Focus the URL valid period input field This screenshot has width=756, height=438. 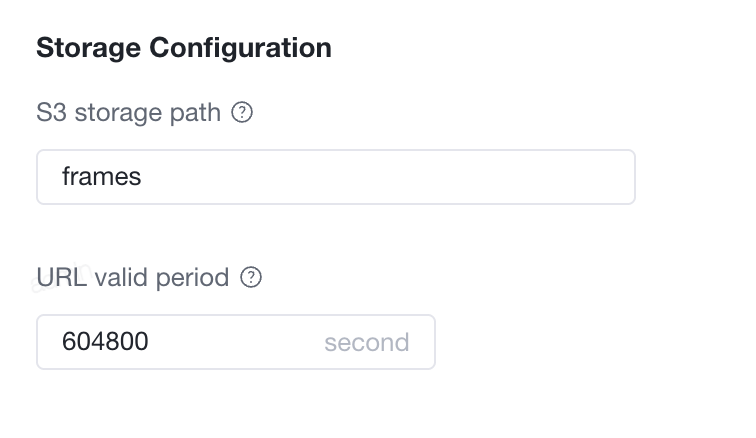236,342
